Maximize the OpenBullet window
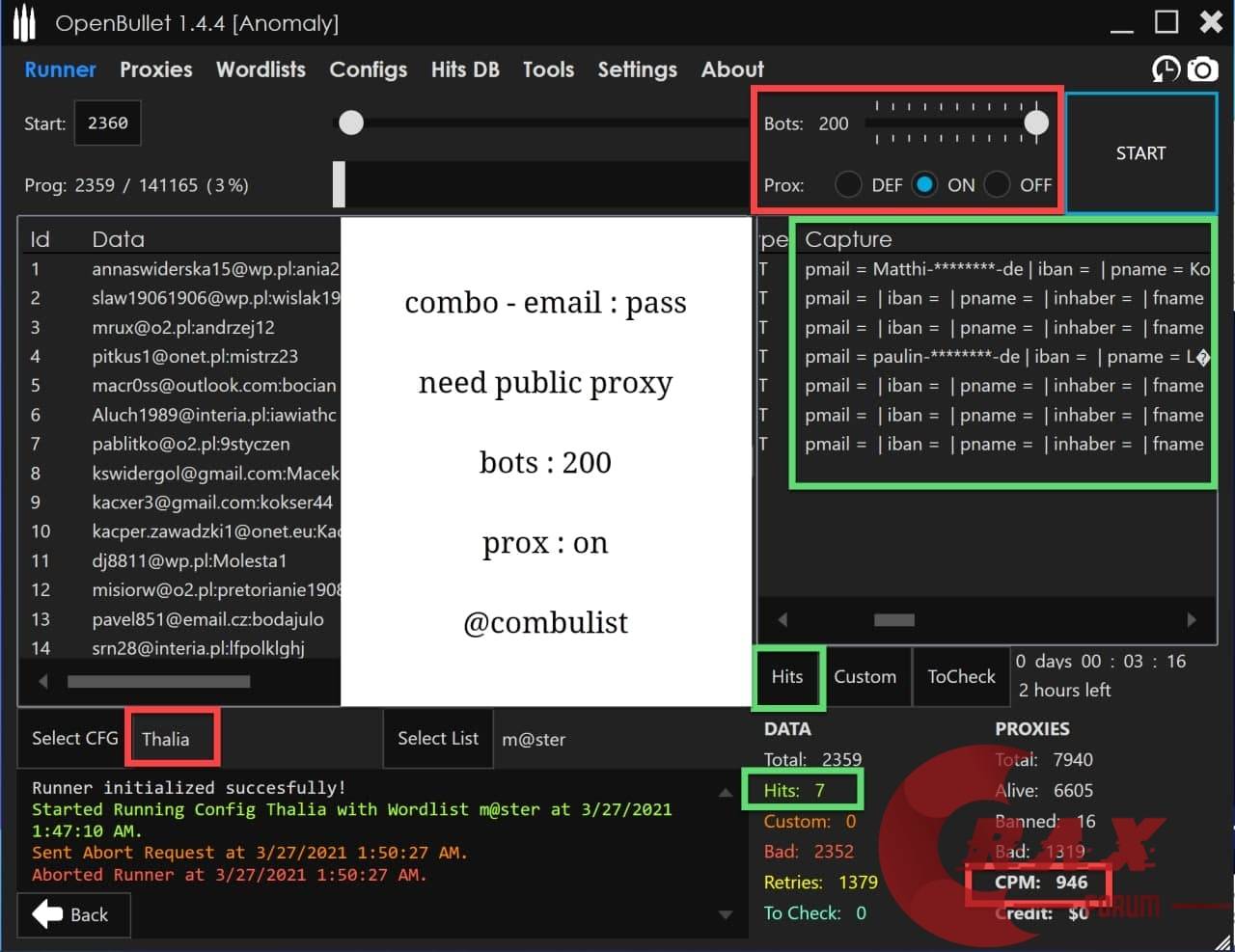1235x952 pixels. [1167, 22]
